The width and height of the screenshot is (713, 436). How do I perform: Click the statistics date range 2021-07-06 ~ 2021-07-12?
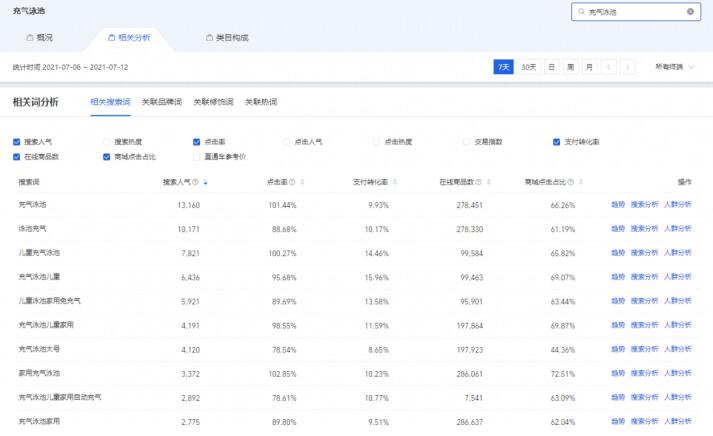[85, 67]
